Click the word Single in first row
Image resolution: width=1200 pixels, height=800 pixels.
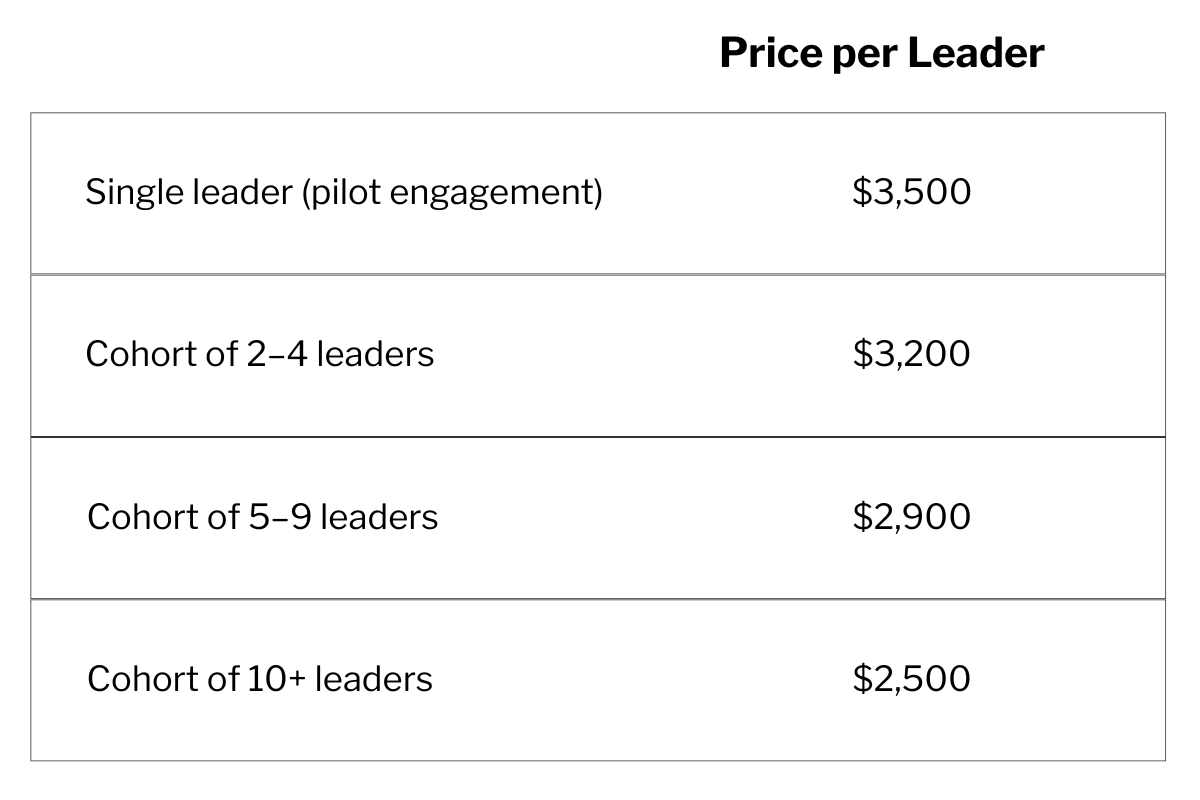pyautogui.click(x=128, y=192)
